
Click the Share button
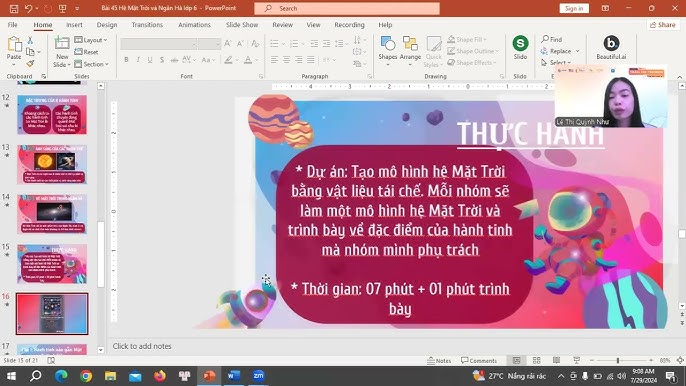pos(663,25)
